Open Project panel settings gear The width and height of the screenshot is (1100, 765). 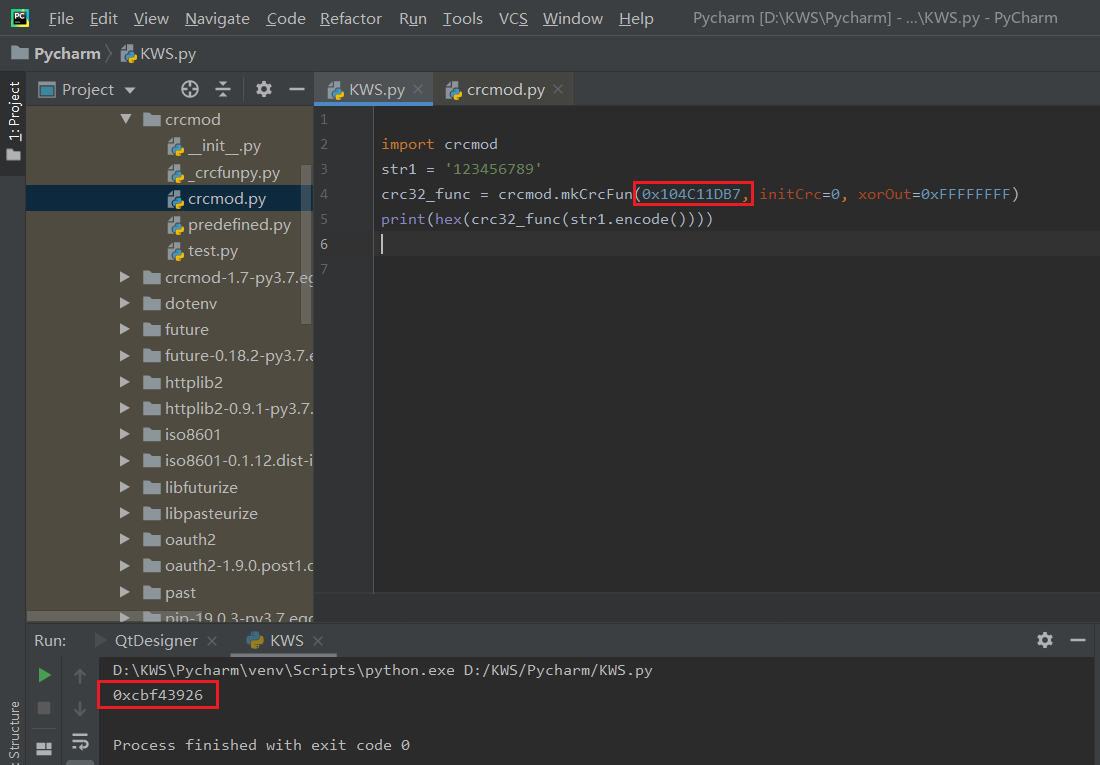coord(264,89)
